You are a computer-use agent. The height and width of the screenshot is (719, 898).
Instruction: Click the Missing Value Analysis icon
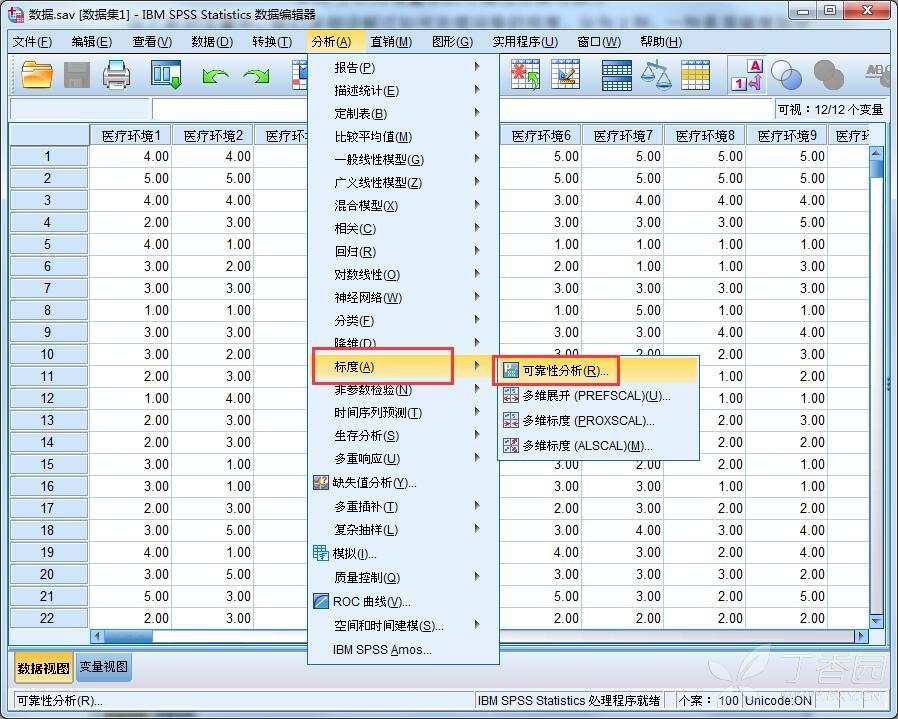pos(321,482)
